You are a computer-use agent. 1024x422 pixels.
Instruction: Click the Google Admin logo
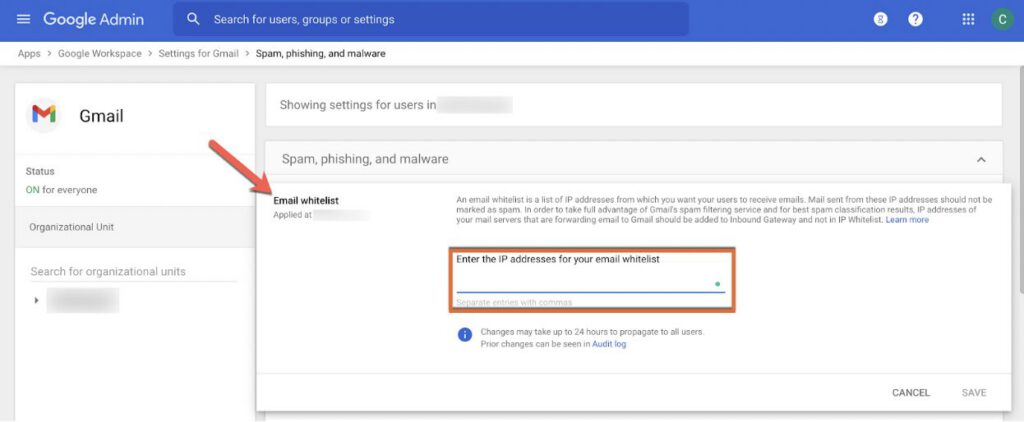[93, 19]
